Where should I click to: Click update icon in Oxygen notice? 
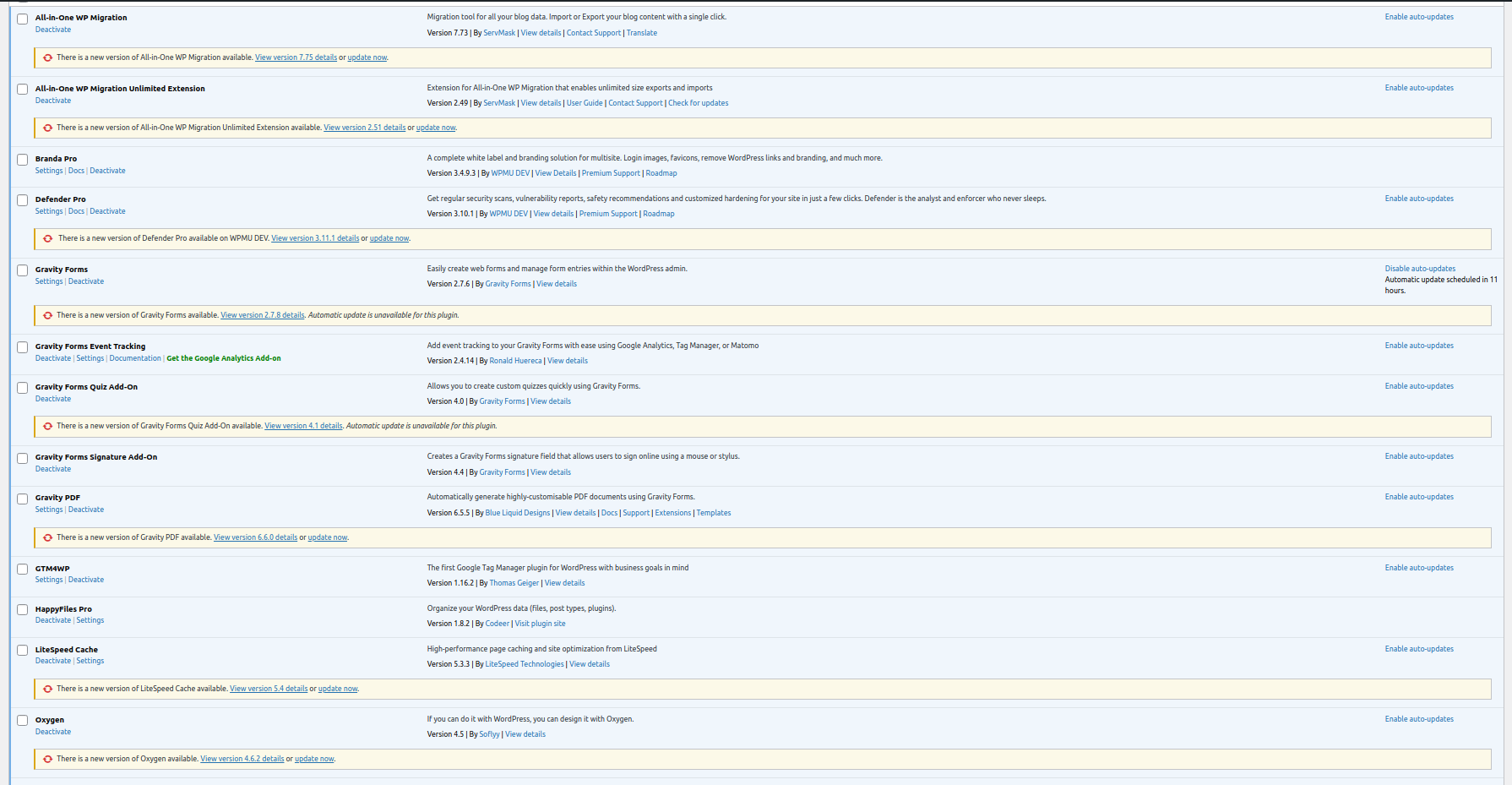click(x=48, y=760)
